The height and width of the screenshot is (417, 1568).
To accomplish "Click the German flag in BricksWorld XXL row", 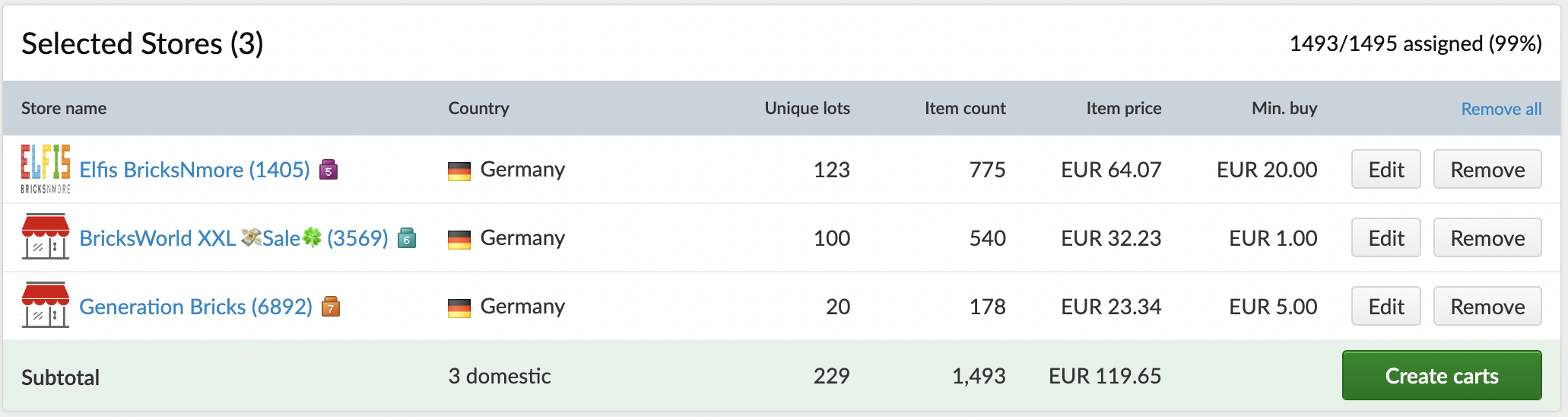I will point(459,239).
